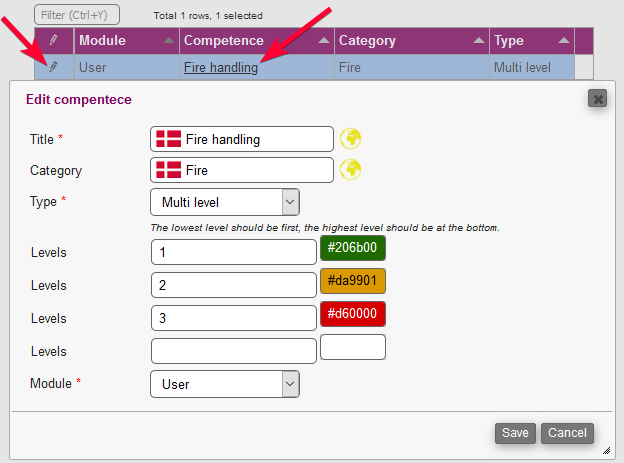The height and width of the screenshot is (463, 624).
Task: Close the Edit competence dialog
Action: (597, 98)
